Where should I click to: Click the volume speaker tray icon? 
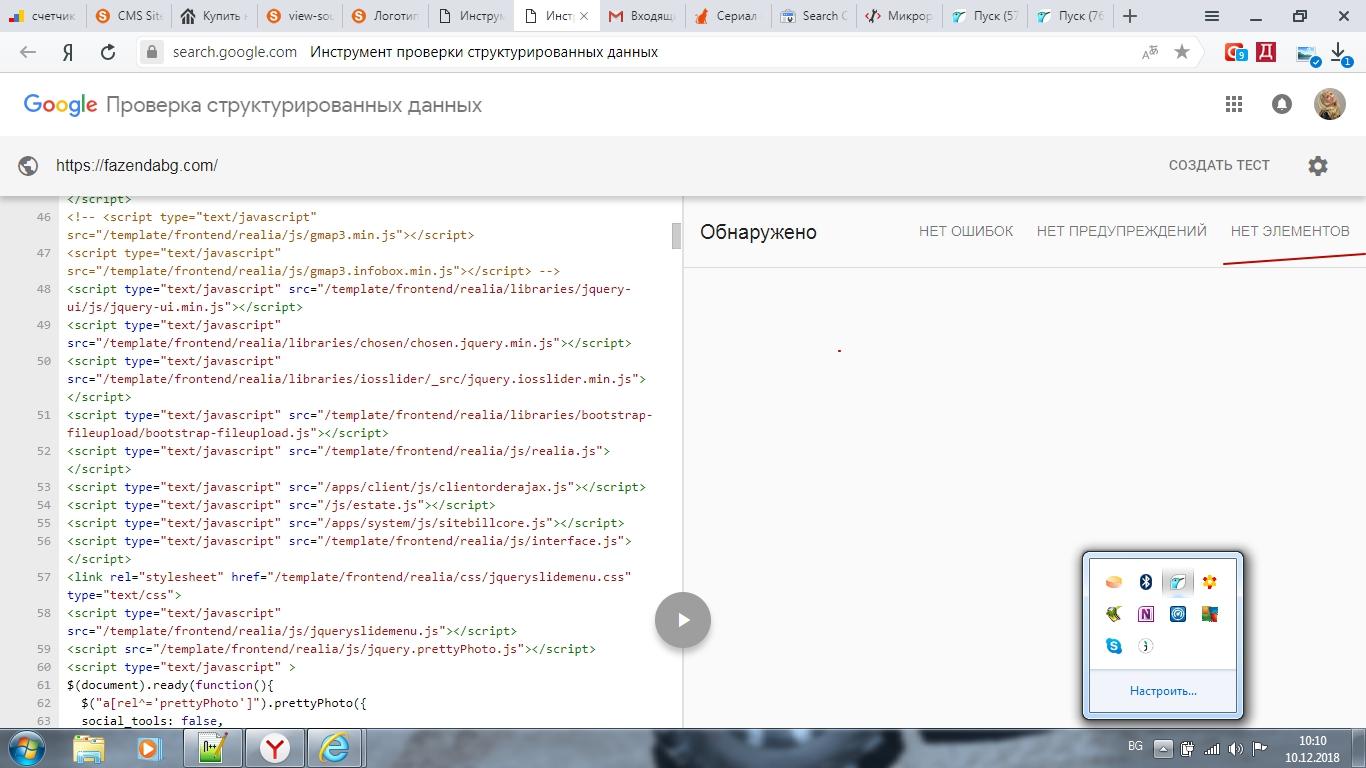click(x=1236, y=749)
